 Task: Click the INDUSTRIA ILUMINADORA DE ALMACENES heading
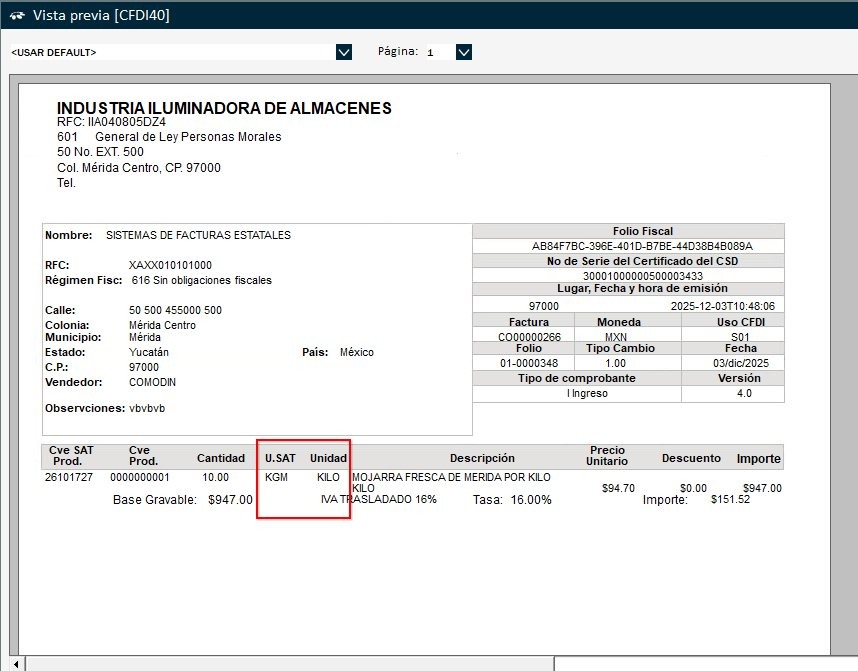point(224,108)
